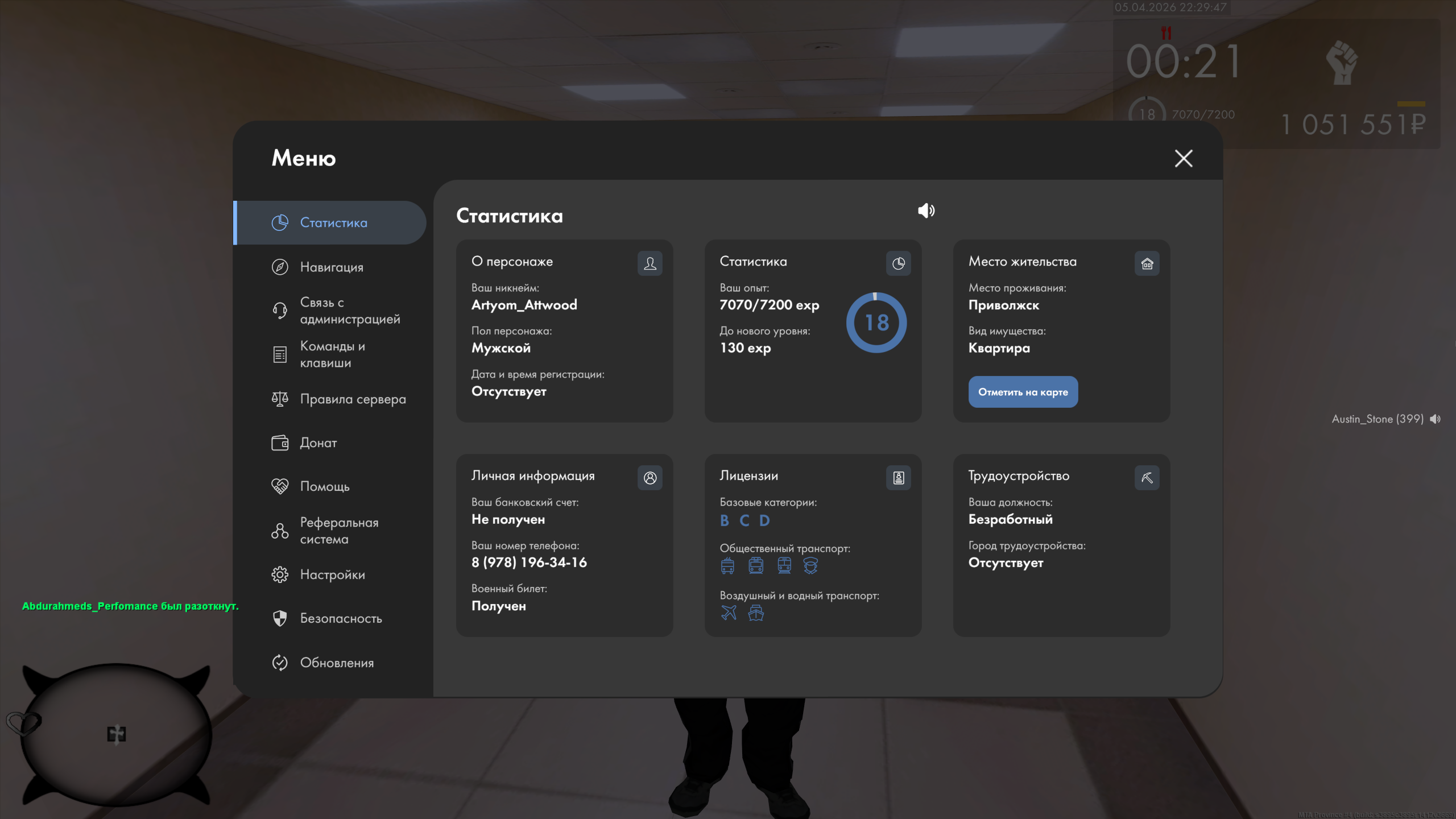
Task: Click the pickaxe icon in Трудоустройство card
Action: 1147,478
